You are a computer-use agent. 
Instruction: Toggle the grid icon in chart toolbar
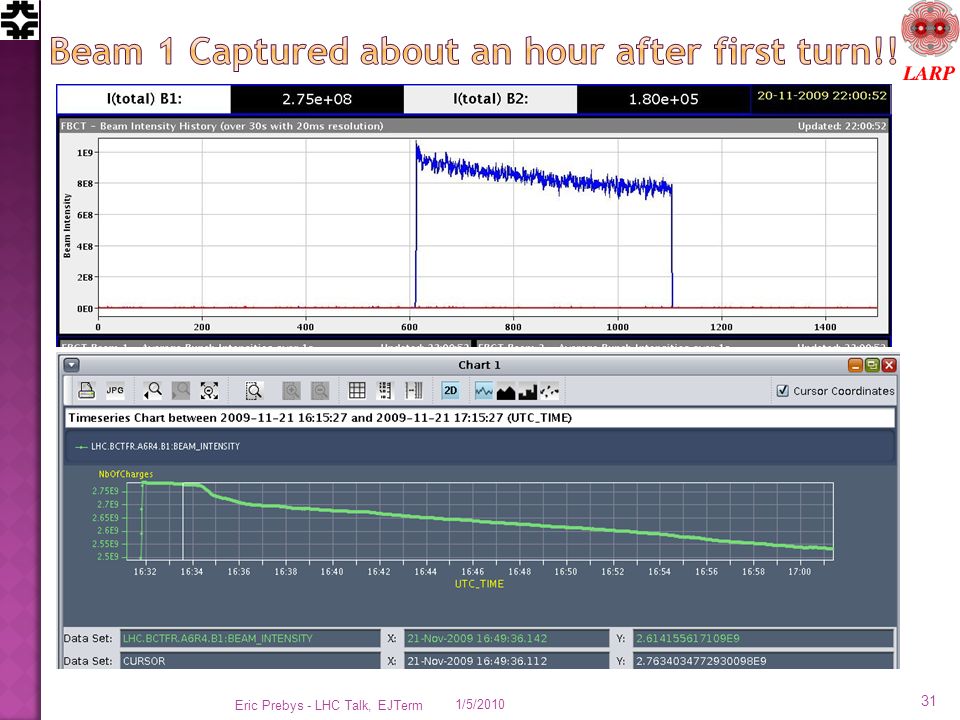[357, 391]
